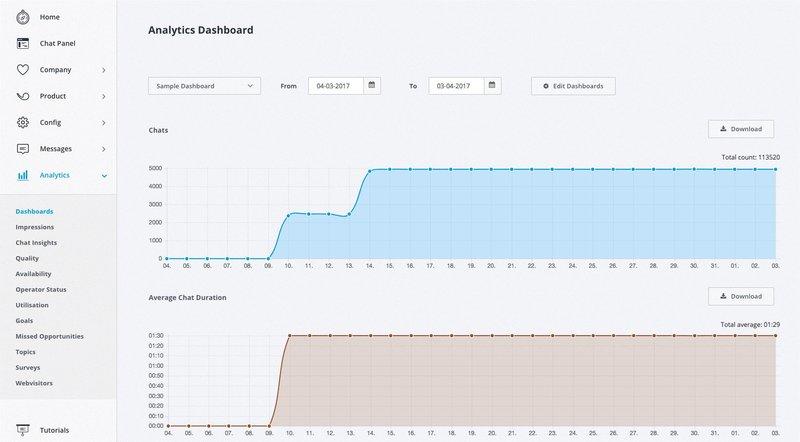Click the Chats data point at day 14
Image resolution: width=800 pixels, height=442 pixels.
pos(370,171)
